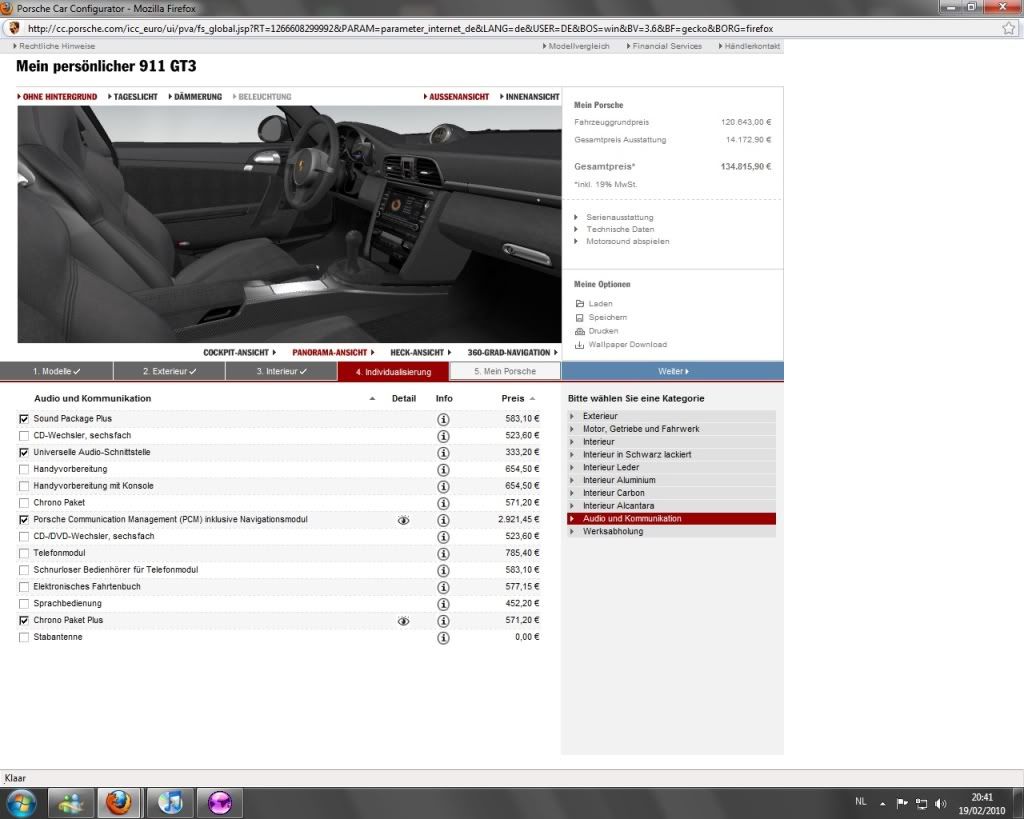Open Windows Start menu

click(x=22, y=803)
